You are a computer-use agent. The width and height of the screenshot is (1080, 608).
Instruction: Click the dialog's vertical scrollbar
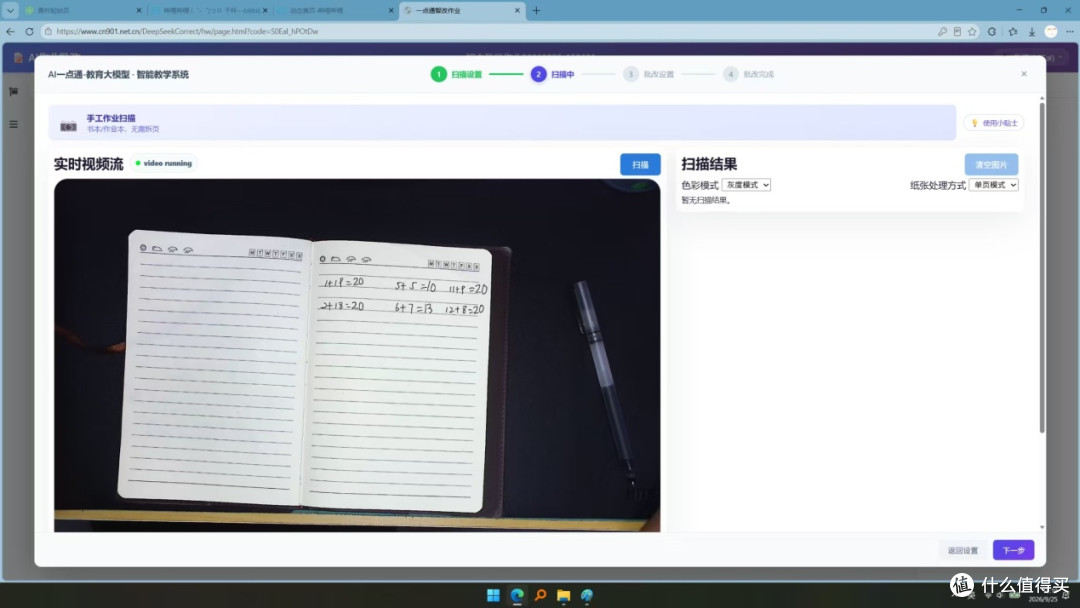coord(1041,269)
